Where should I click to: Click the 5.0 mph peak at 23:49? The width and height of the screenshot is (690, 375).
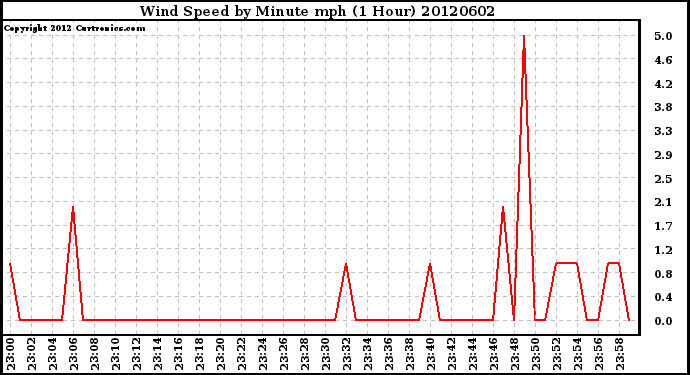click(x=524, y=36)
